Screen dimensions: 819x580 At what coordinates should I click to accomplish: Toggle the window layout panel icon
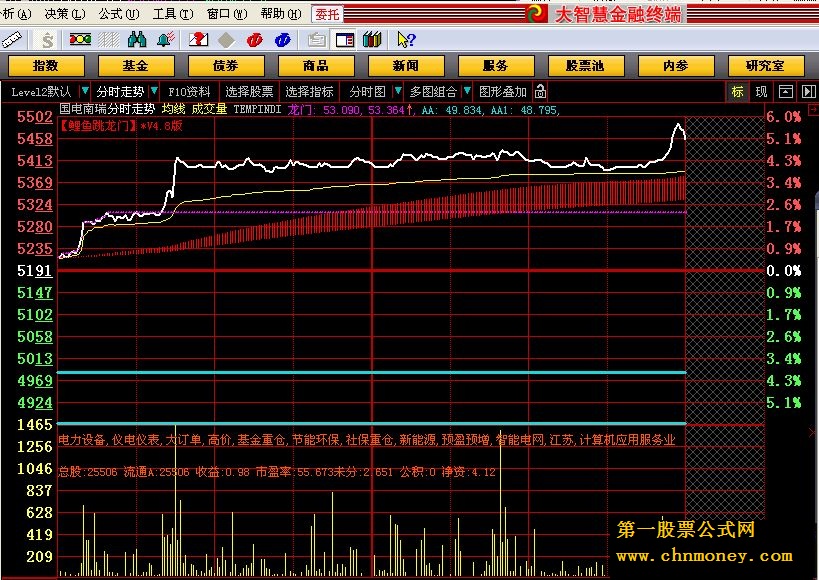(345, 40)
